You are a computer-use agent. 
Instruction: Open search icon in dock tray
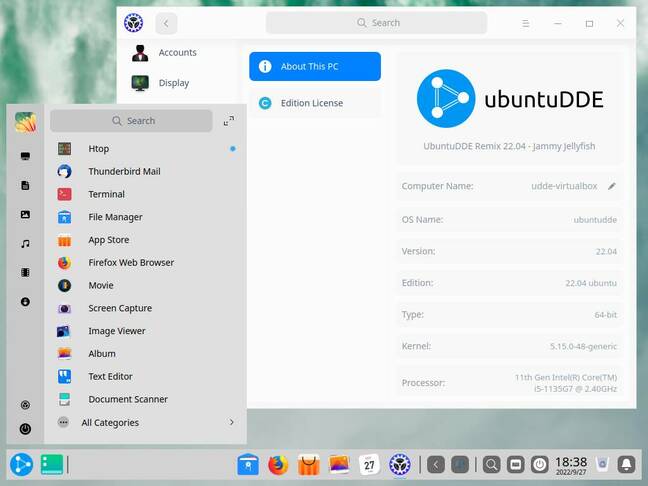pyautogui.click(x=491, y=465)
